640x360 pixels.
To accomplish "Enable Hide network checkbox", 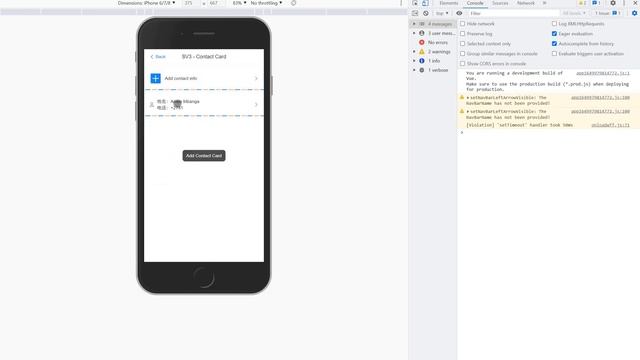I will point(462,24).
